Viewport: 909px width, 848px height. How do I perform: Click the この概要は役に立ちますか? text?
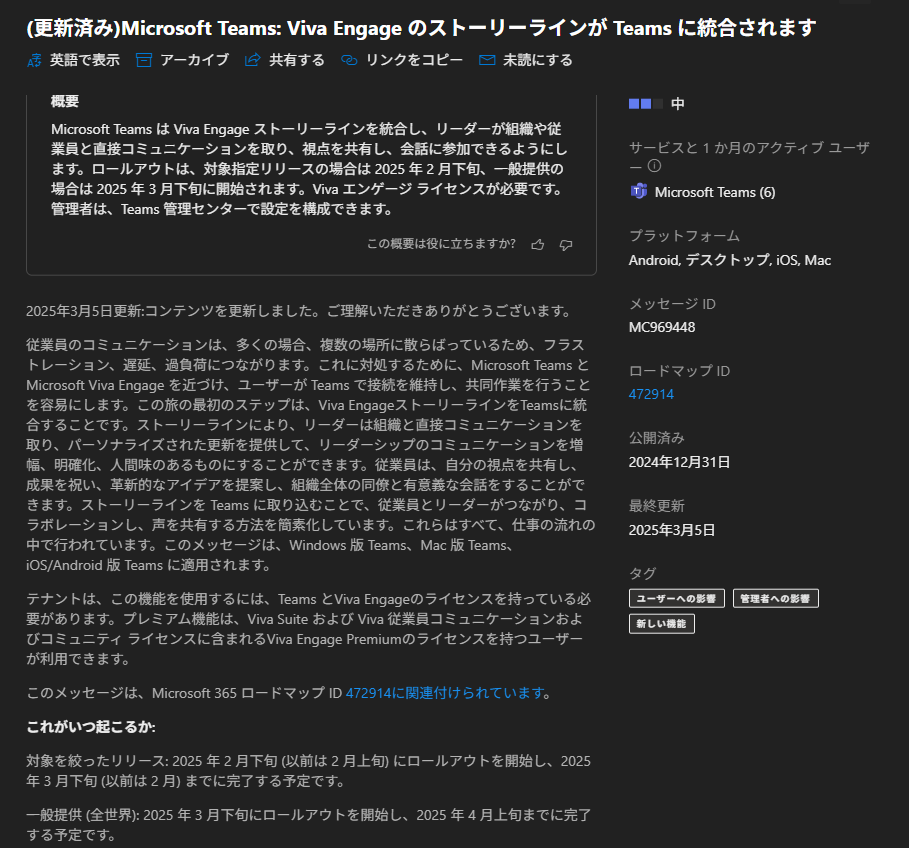[441, 244]
